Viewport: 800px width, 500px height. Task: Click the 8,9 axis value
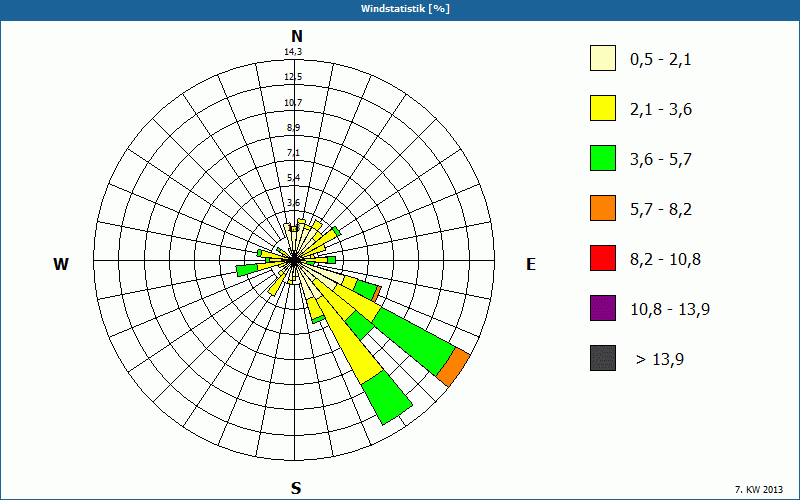[293, 128]
